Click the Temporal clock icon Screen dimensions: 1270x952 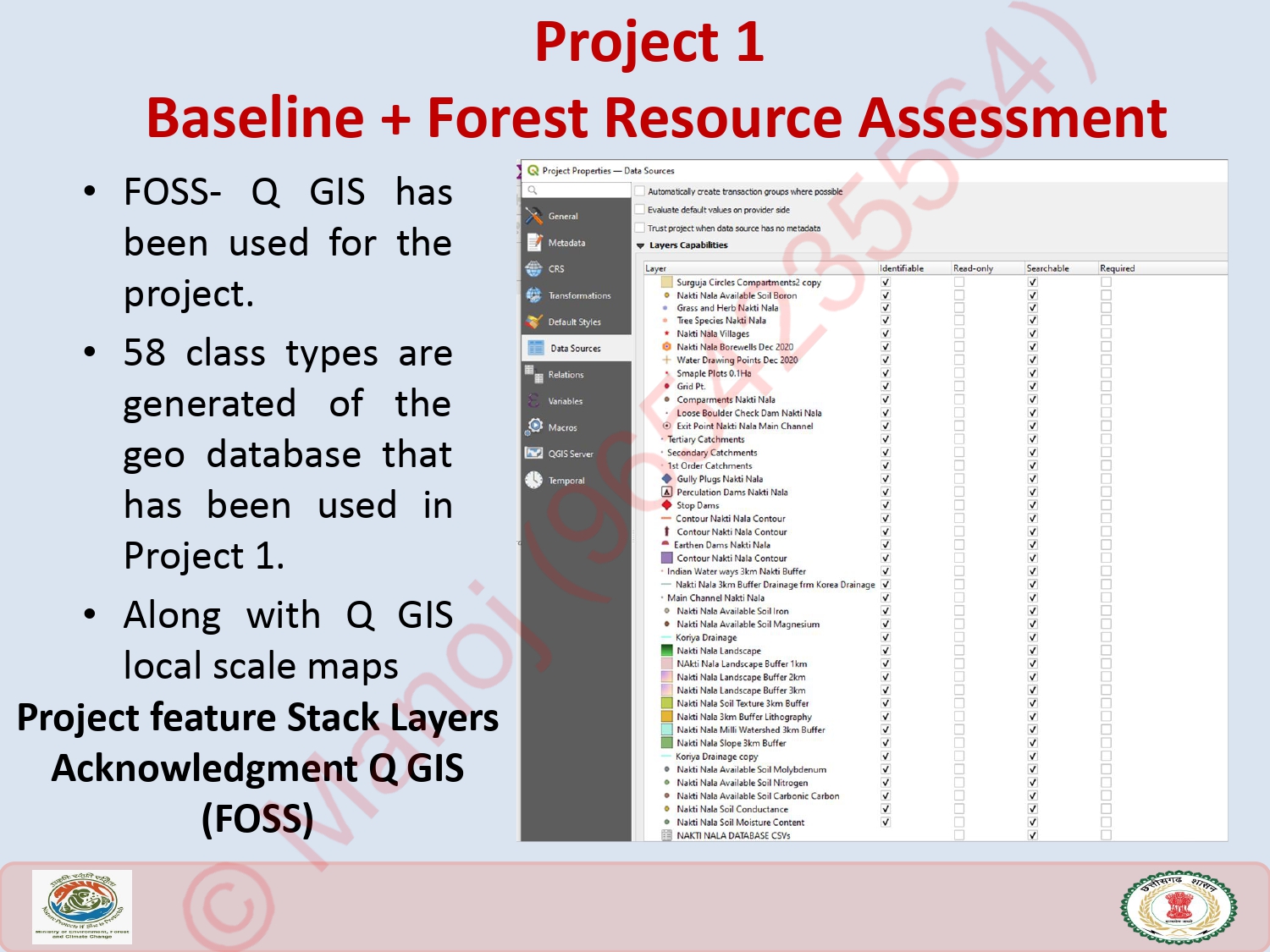pos(533,481)
